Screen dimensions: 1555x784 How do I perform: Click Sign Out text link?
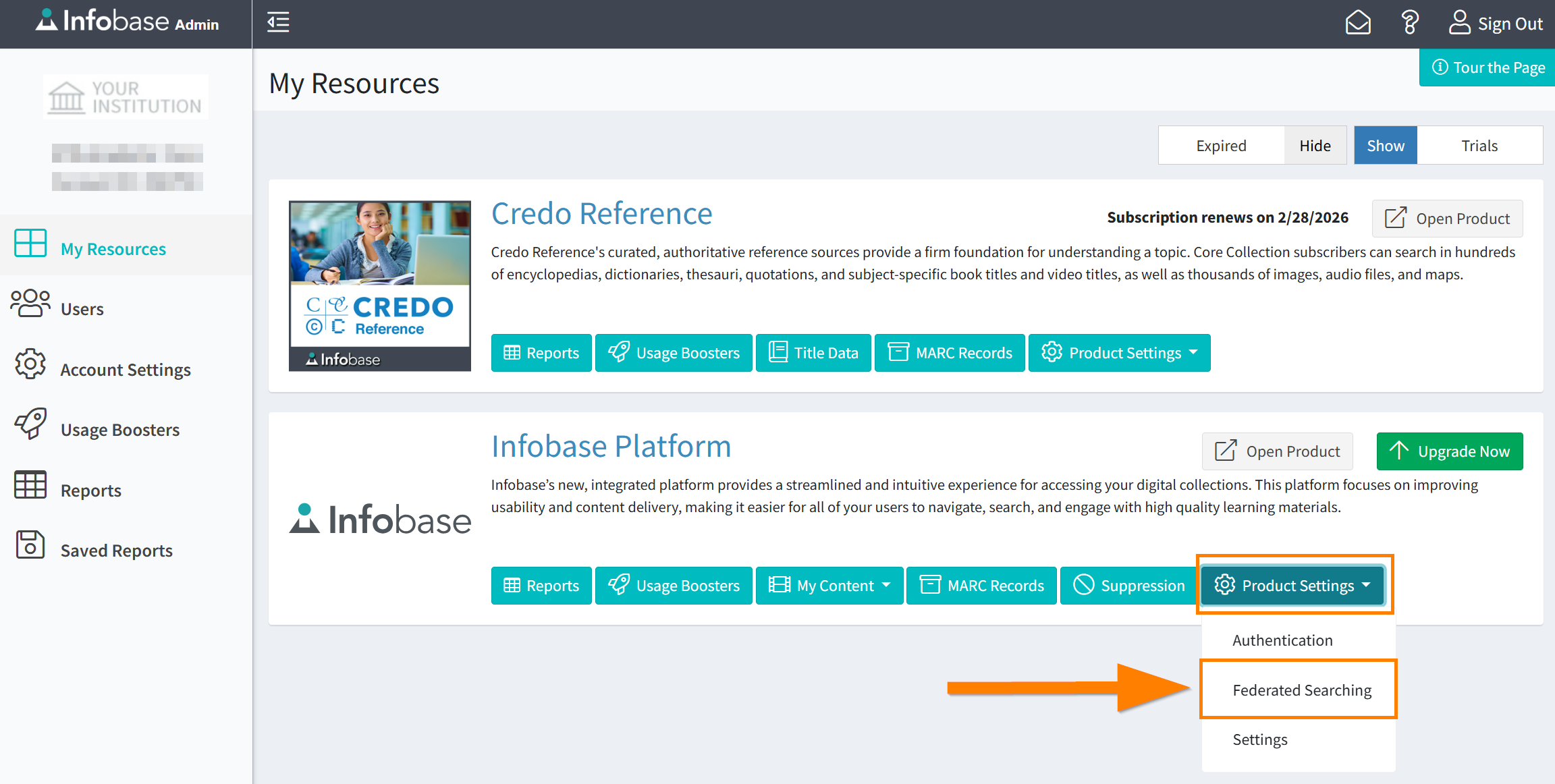[x=1510, y=24]
